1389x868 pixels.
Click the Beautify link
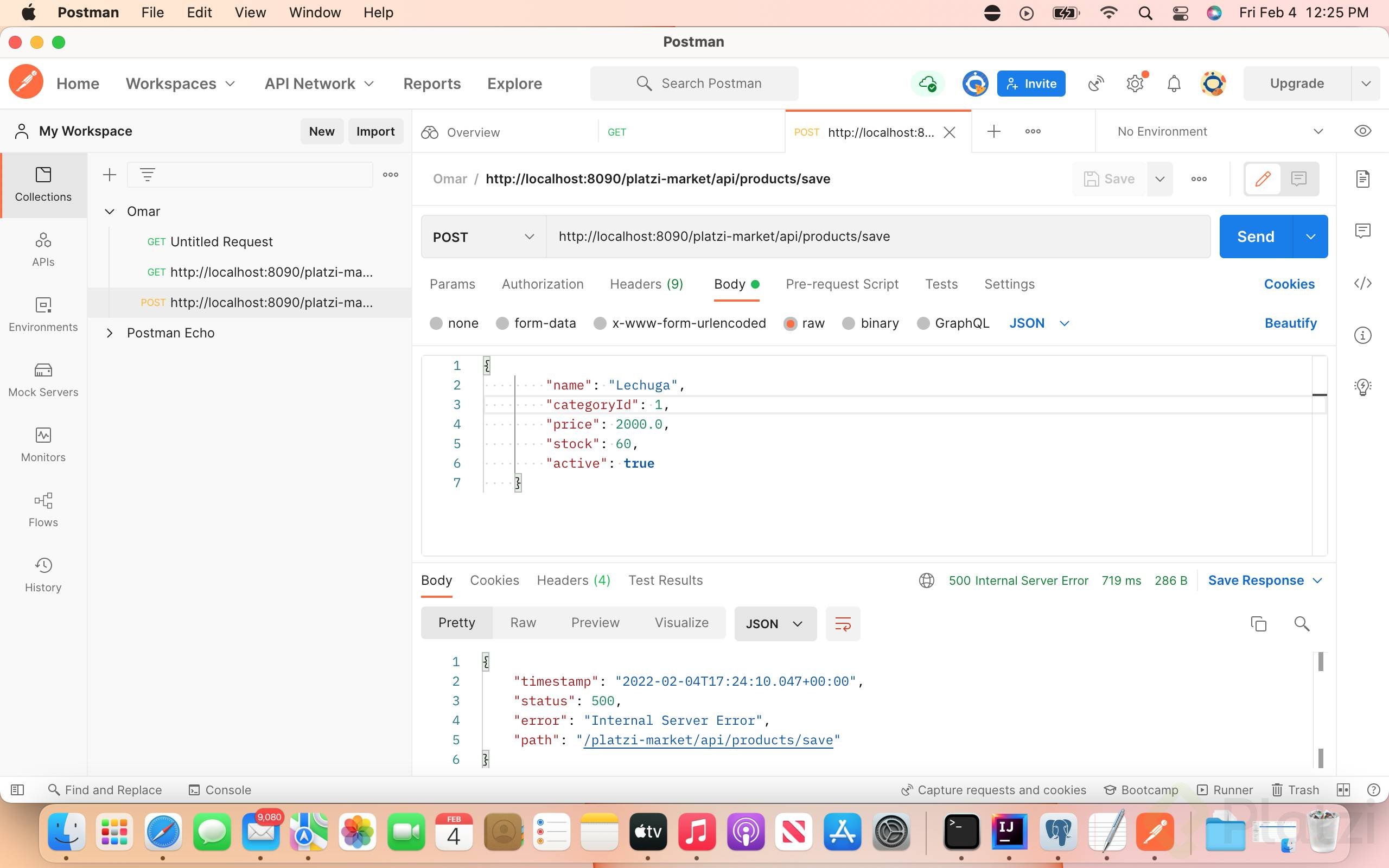(1290, 323)
